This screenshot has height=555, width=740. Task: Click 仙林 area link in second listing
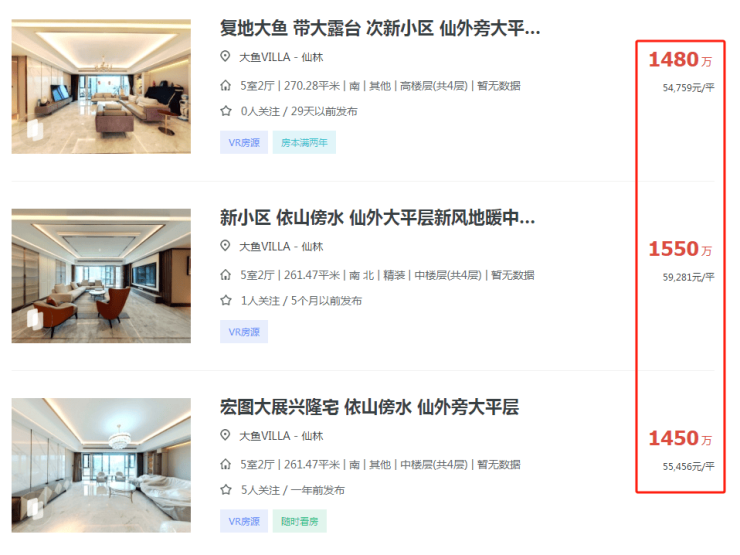coord(312,246)
